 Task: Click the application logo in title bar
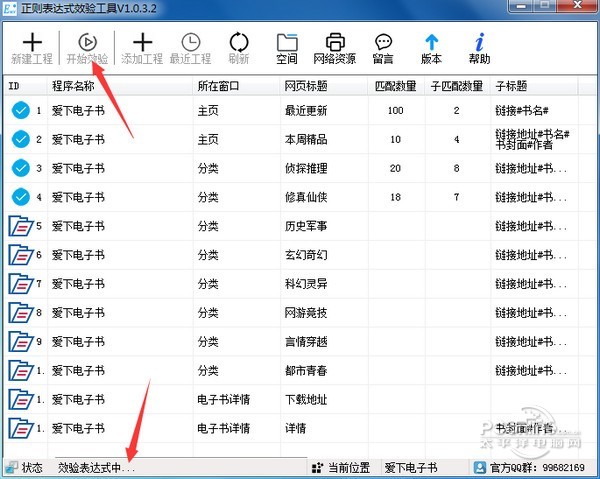[x=10, y=8]
